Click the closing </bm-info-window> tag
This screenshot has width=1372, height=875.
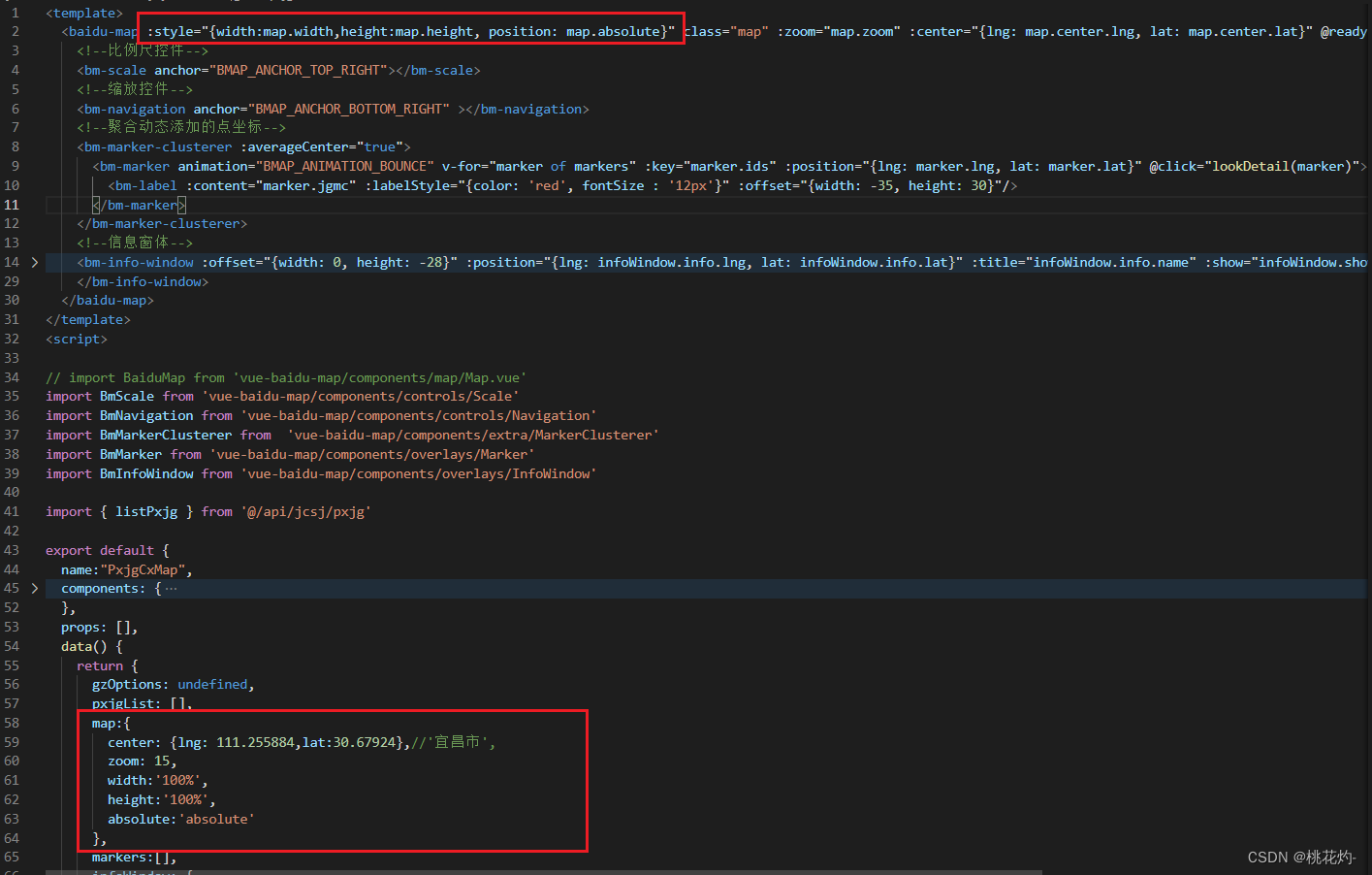coord(143,282)
